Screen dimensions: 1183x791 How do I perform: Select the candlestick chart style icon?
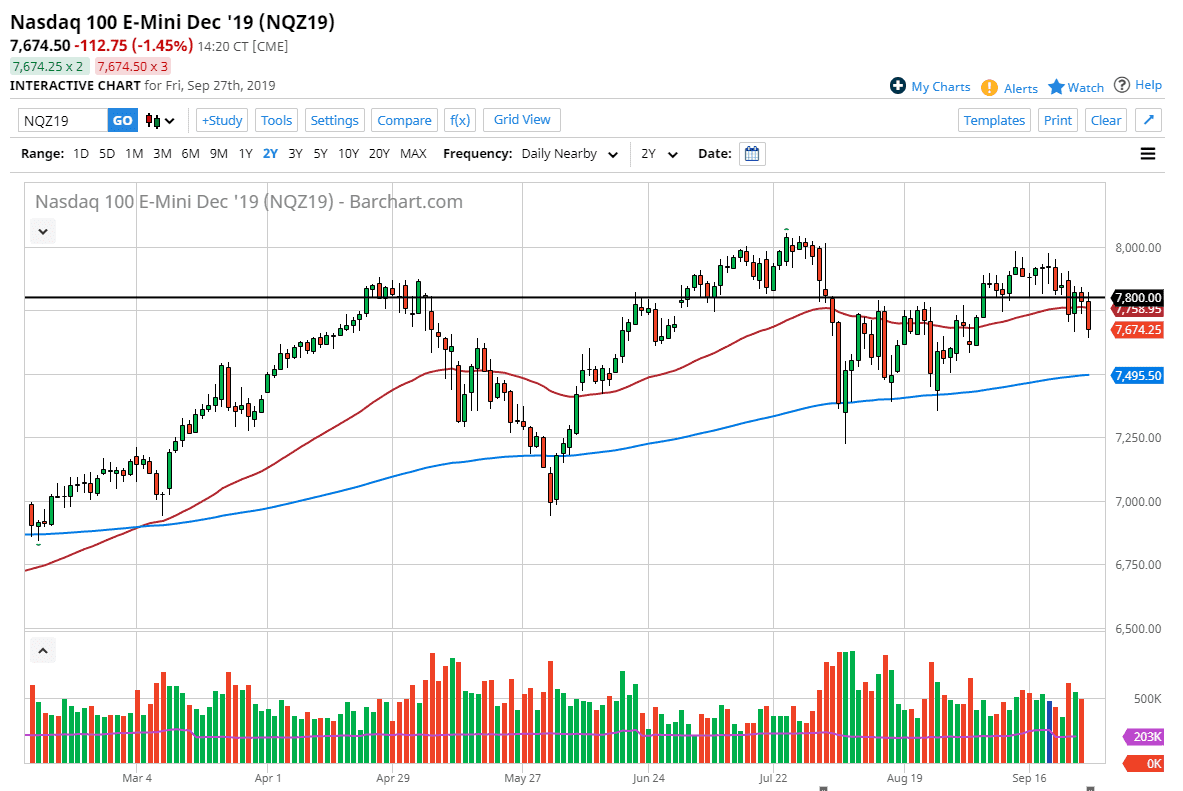[x=153, y=120]
